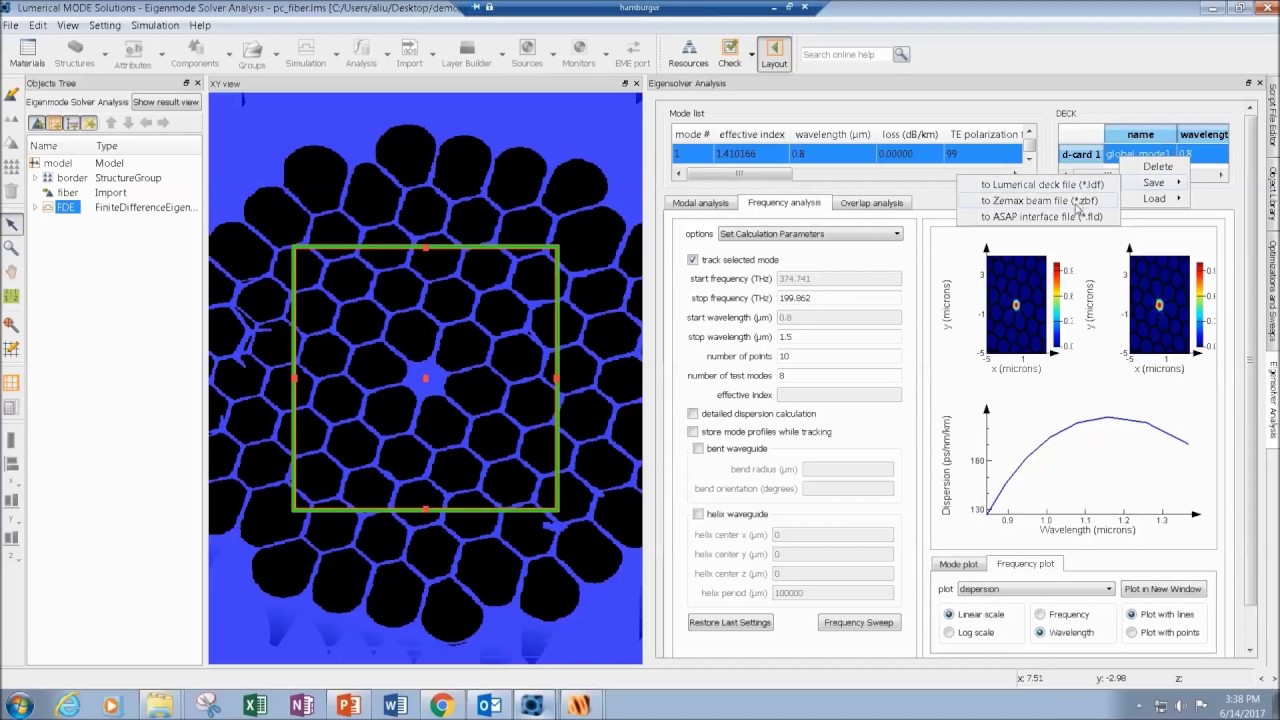The width and height of the screenshot is (1280, 720).
Task: Switch to Layout mode
Action: [x=774, y=53]
